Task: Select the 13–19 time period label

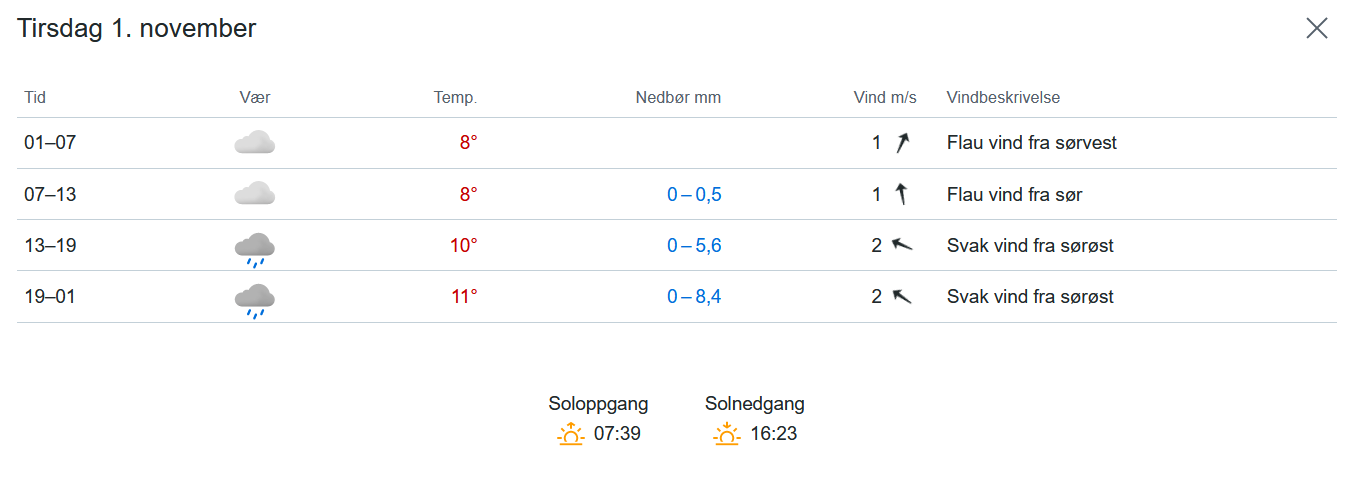Action: point(50,245)
